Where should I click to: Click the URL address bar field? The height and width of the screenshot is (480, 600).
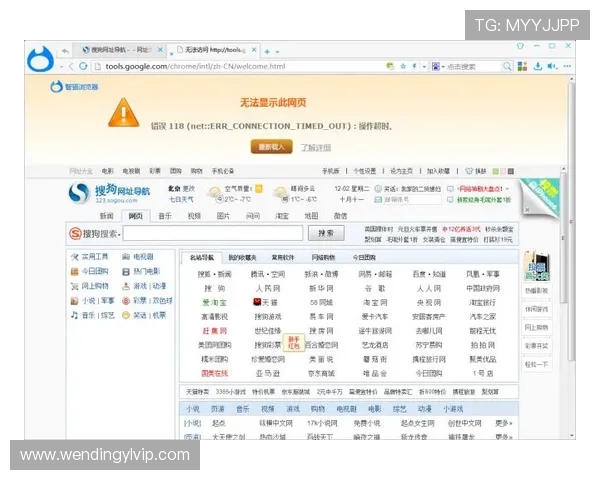pyautogui.click(x=237, y=66)
